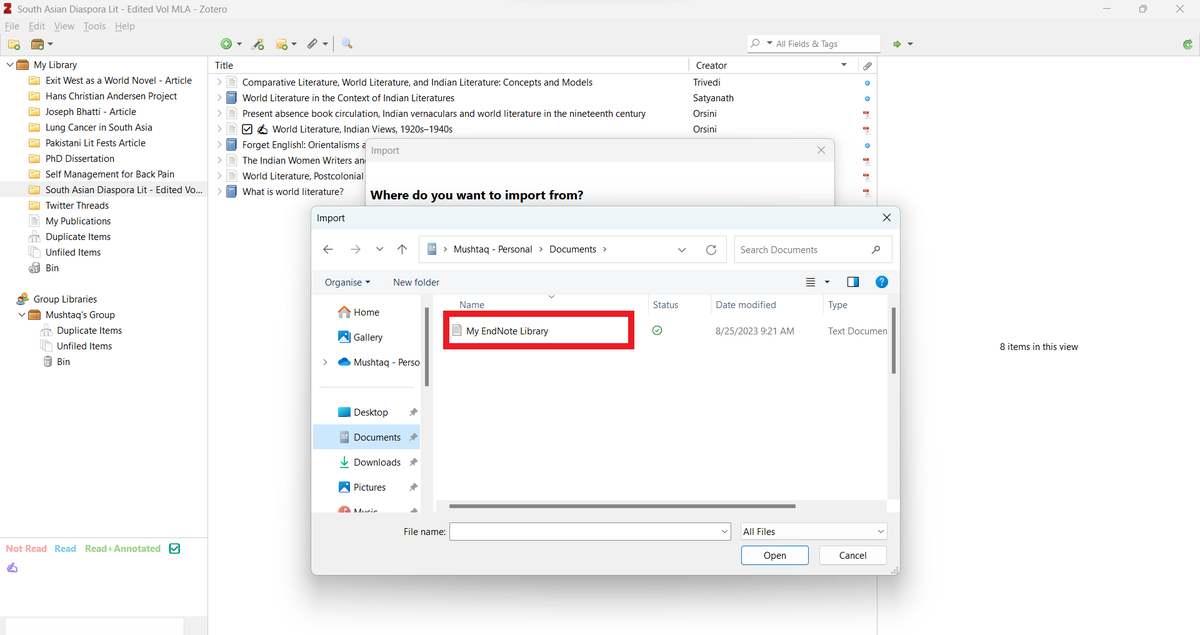Click the Bin icon under My Library
This screenshot has height=635, width=1200.
36,268
